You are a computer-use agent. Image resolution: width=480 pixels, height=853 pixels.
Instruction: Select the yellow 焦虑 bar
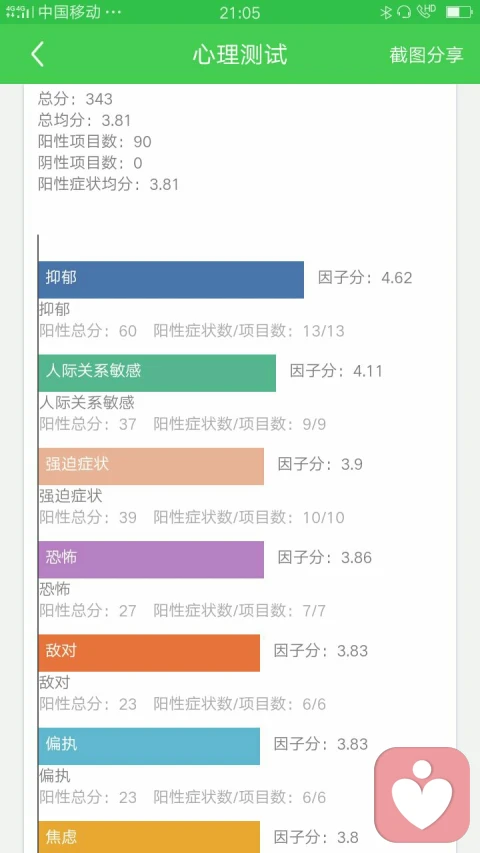point(149,837)
